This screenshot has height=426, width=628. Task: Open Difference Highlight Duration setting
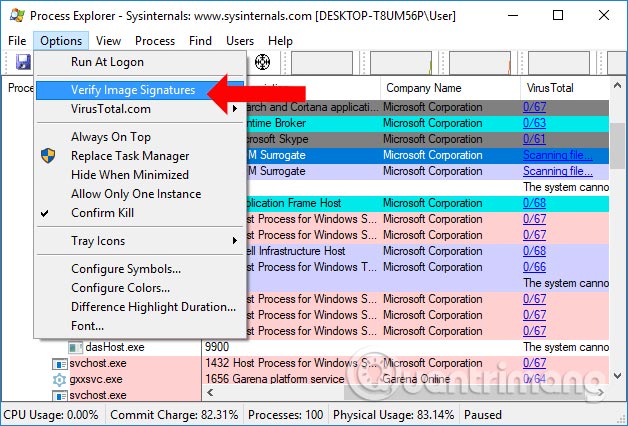[140, 307]
